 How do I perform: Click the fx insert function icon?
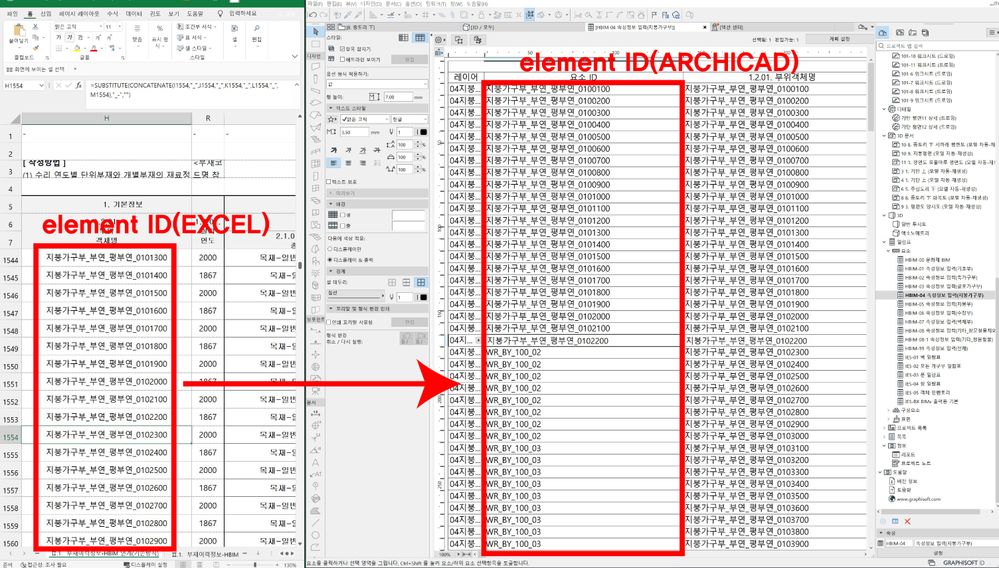78,85
